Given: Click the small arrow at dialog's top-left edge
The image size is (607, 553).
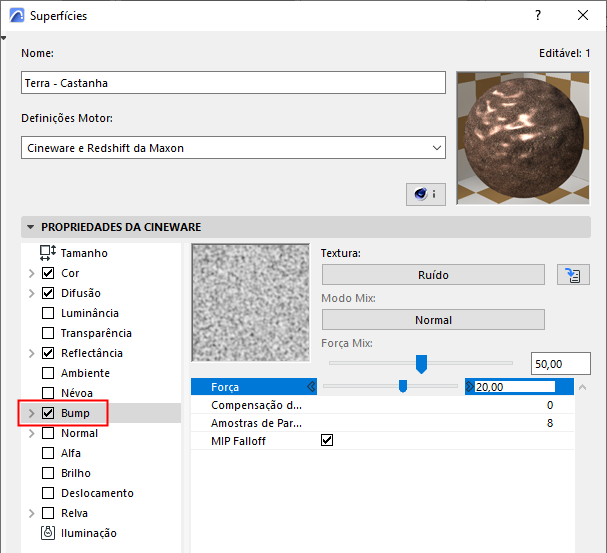Looking at the screenshot, I should (x=3, y=38).
